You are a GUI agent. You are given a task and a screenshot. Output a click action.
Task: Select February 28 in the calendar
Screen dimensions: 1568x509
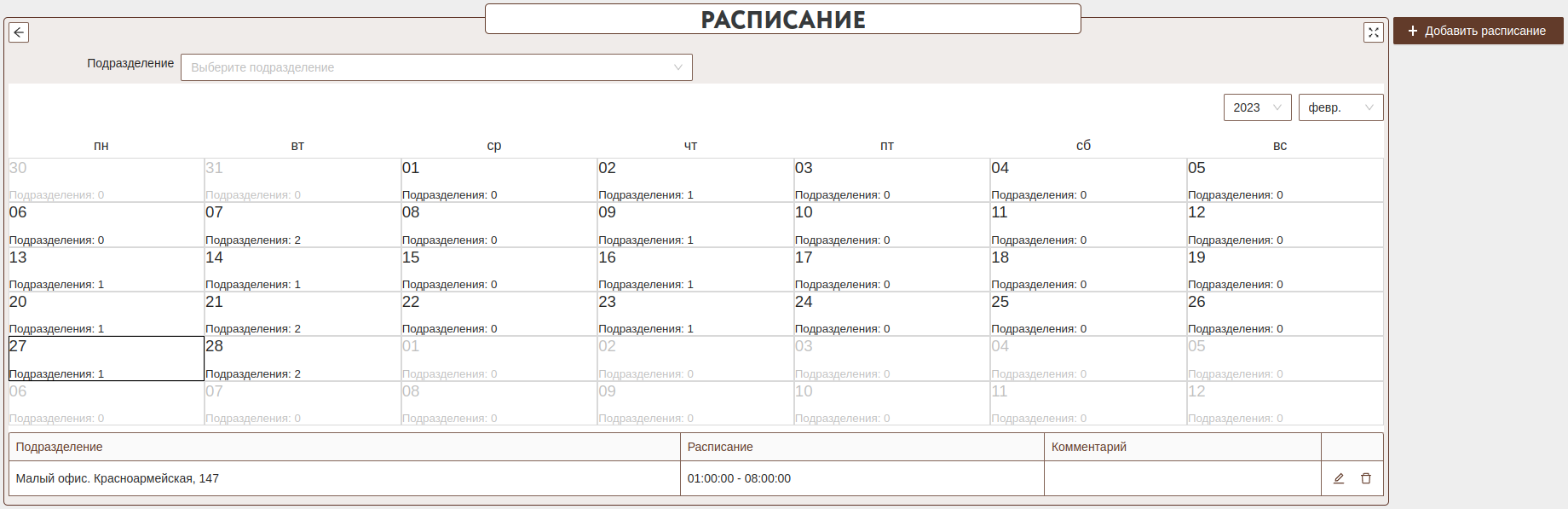303,358
